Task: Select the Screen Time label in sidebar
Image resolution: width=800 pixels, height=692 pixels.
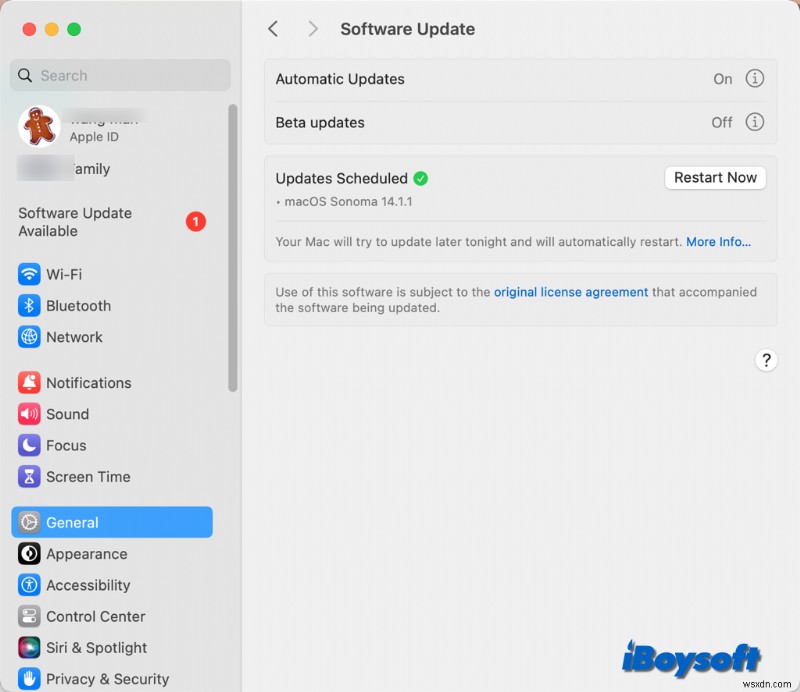Action: pyautogui.click(x=88, y=477)
